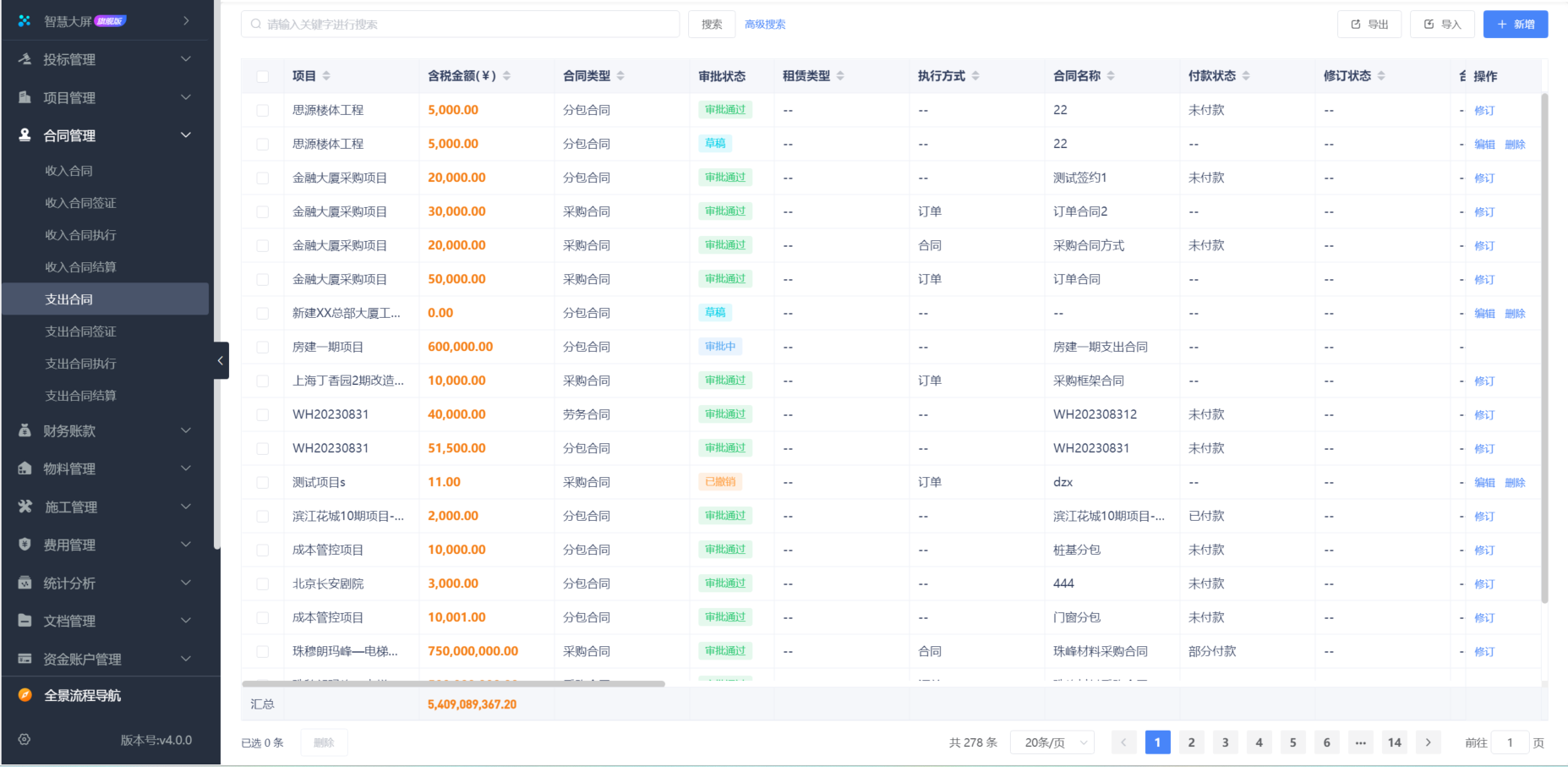Toggle the select-all header checkbox
This screenshot has width=1568, height=767.
pos(263,75)
